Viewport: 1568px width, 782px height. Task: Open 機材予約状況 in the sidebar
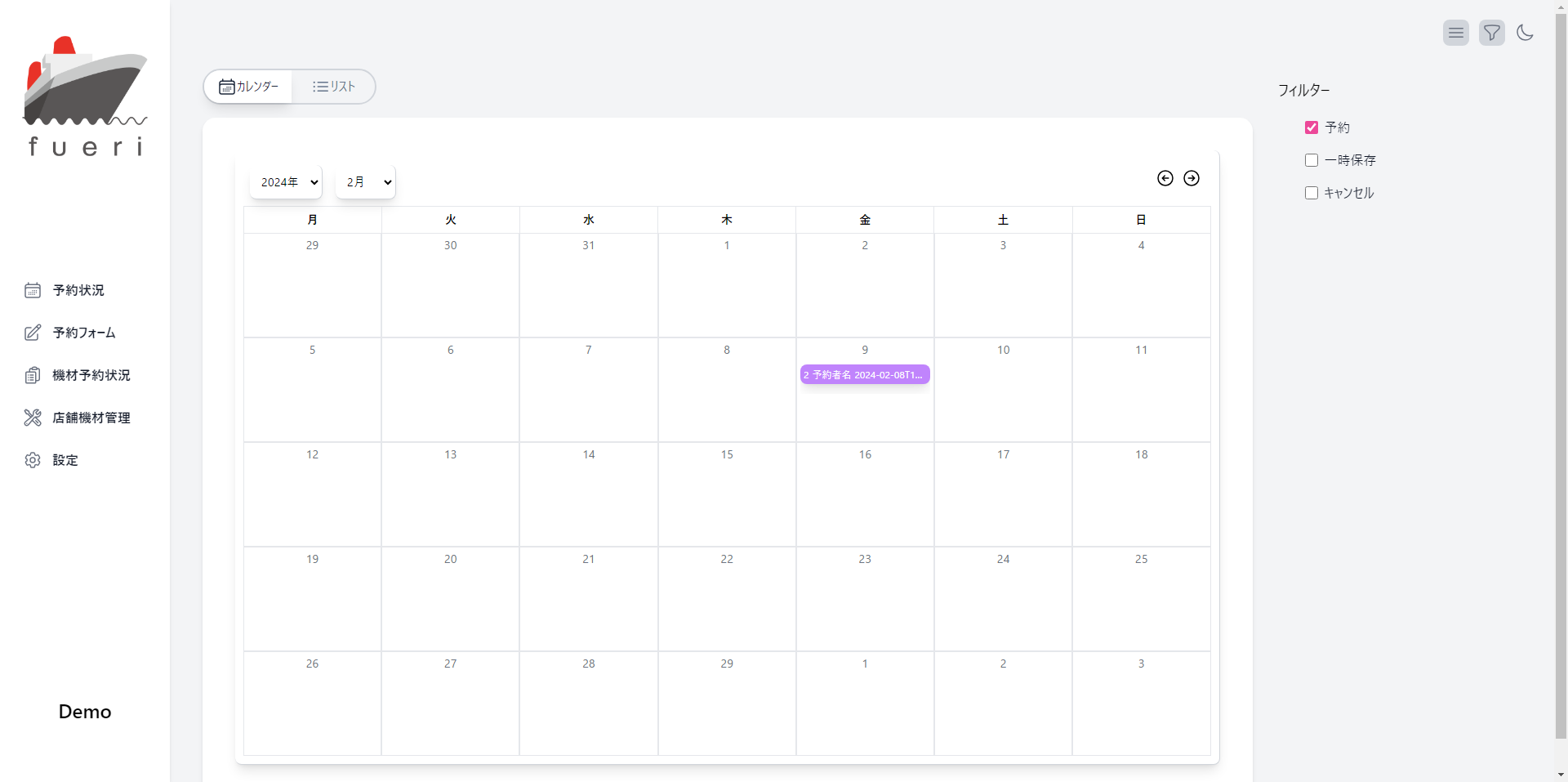(x=91, y=375)
